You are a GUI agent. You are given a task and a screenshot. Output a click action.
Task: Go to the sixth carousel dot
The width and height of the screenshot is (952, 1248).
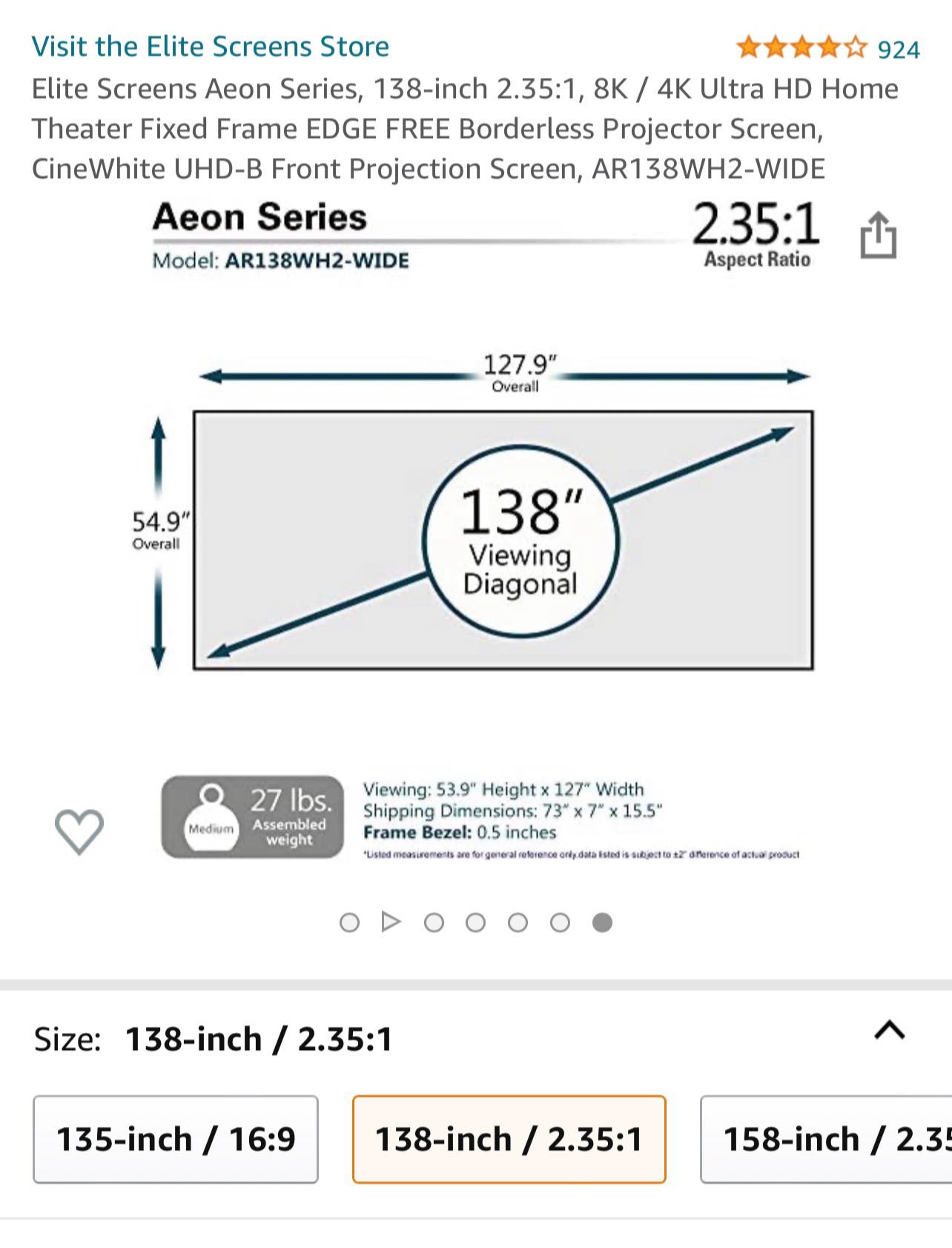tap(560, 922)
